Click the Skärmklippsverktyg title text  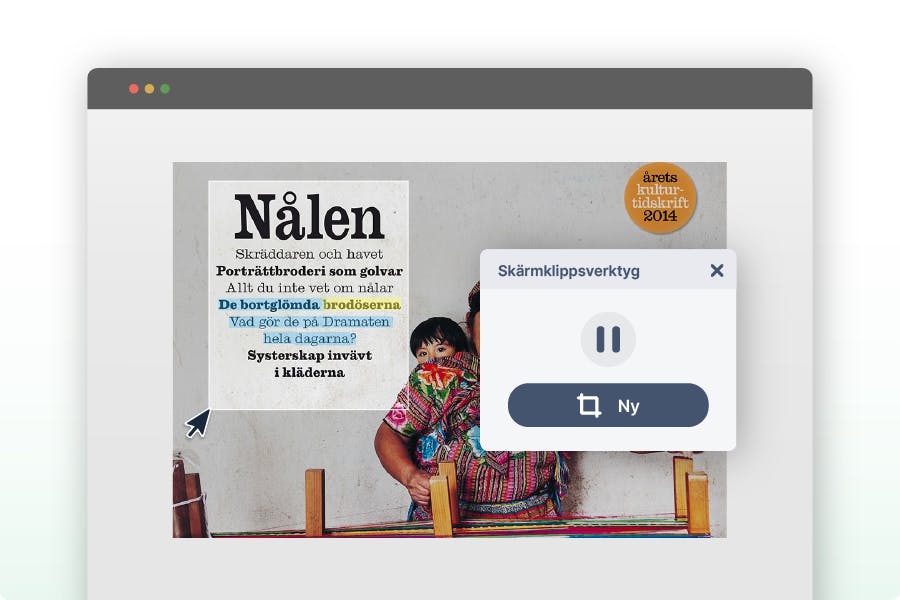(568, 271)
